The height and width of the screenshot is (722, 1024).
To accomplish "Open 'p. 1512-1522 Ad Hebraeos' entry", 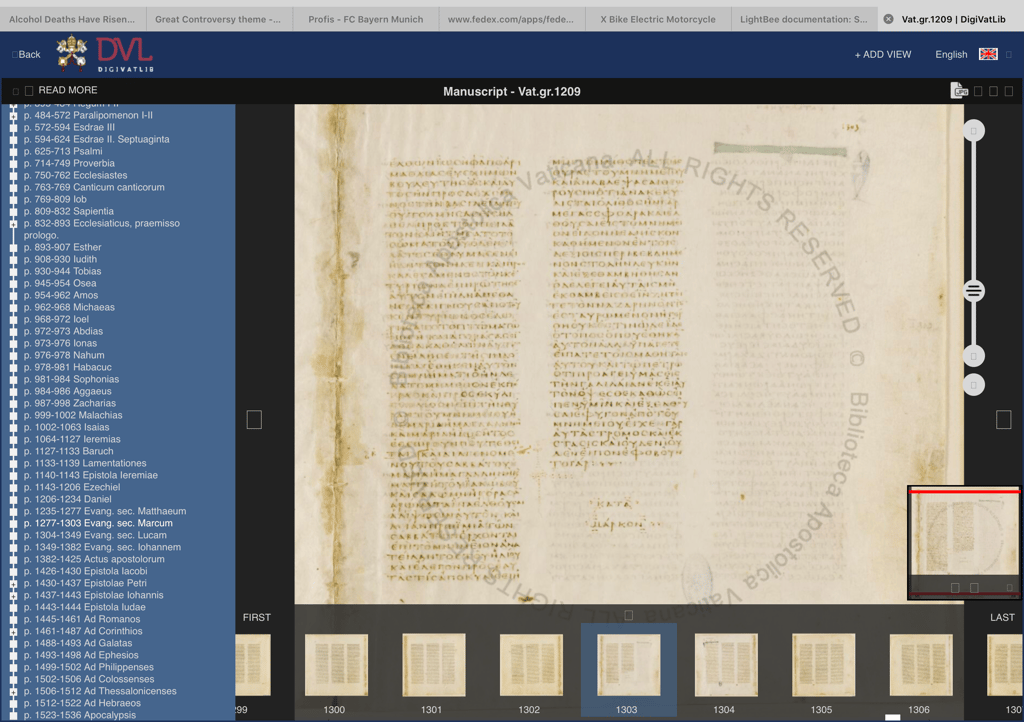I will [x=82, y=703].
